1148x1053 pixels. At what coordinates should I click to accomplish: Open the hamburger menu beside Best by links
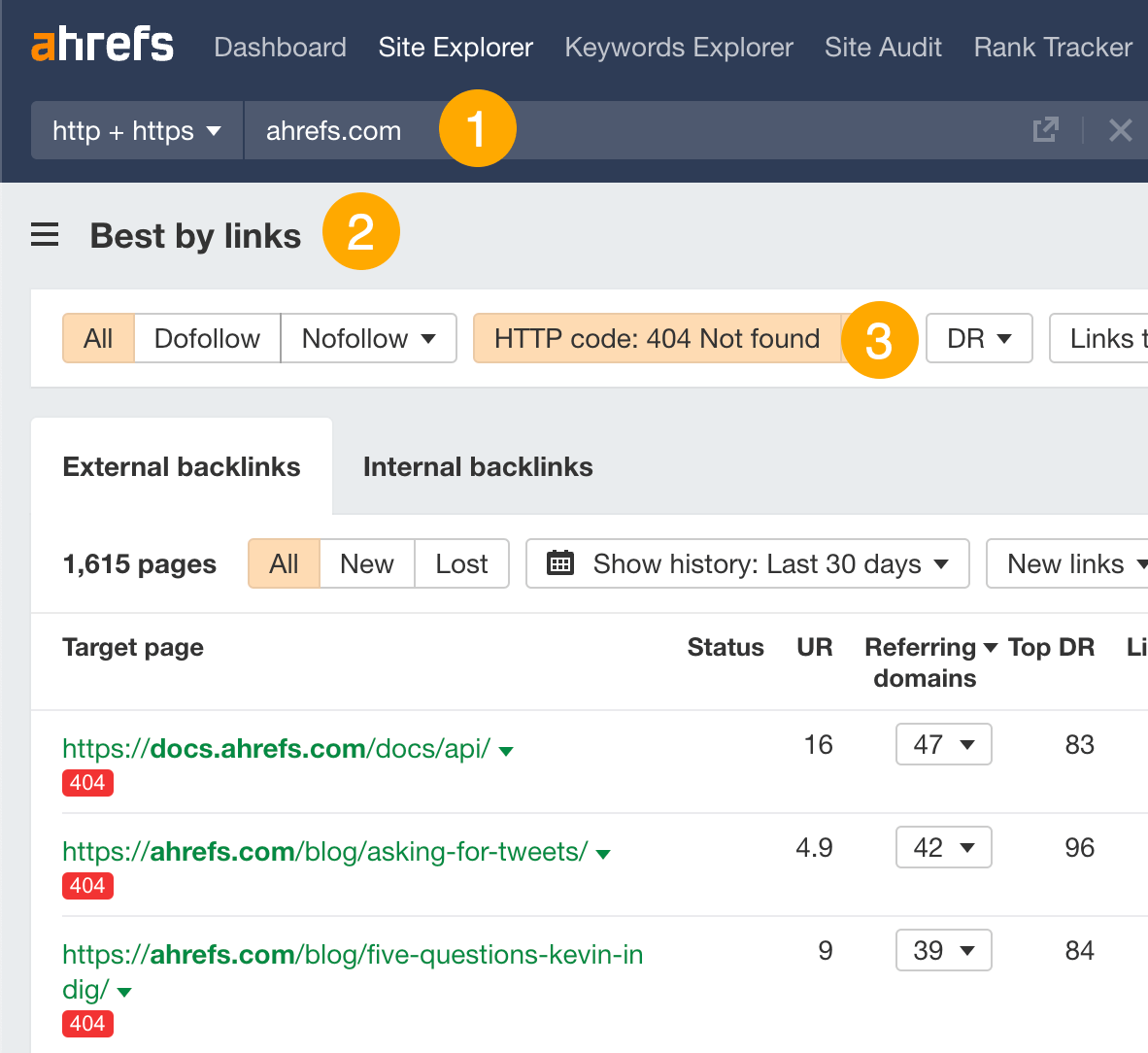[x=45, y=234]
